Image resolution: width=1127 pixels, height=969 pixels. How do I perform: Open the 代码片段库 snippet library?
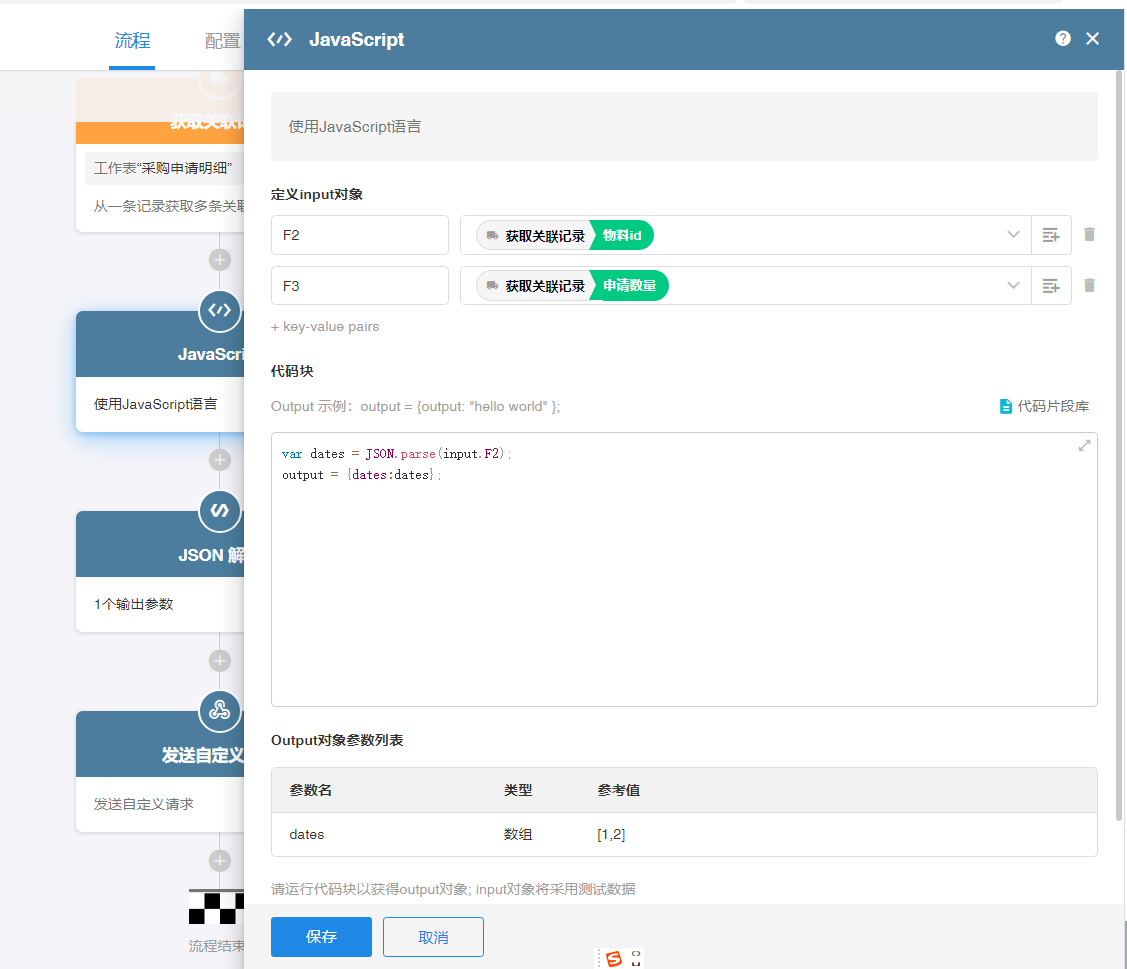point(1044,406)
